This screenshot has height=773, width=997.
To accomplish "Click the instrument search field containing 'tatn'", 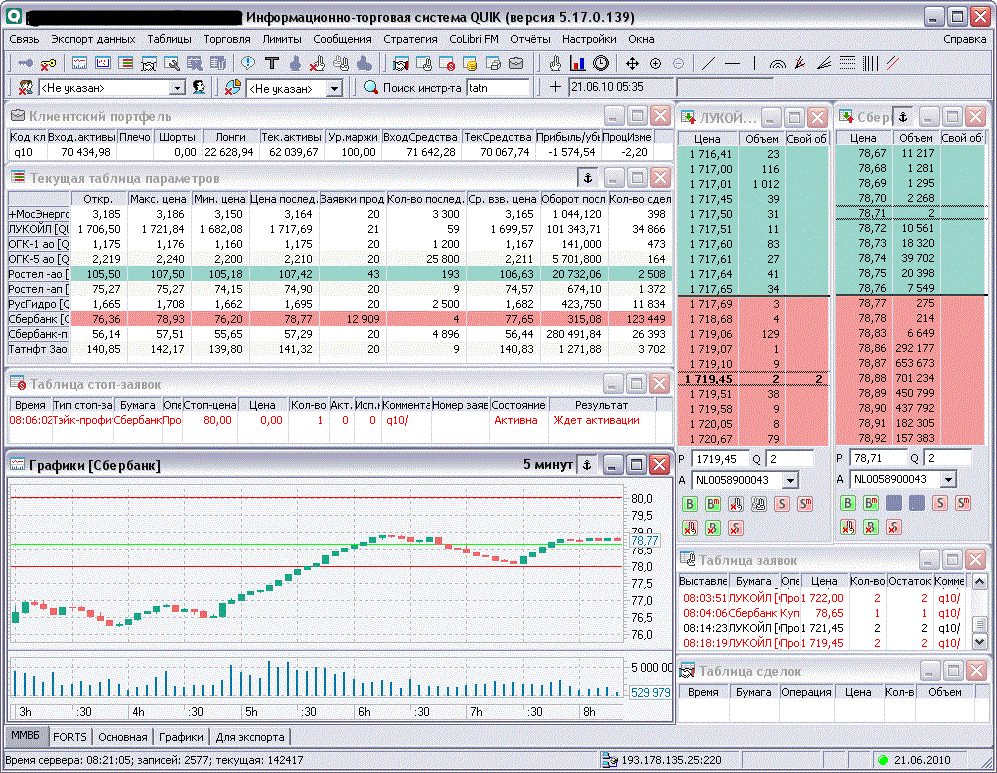I will pyautogui.click(x=497, y=88).
